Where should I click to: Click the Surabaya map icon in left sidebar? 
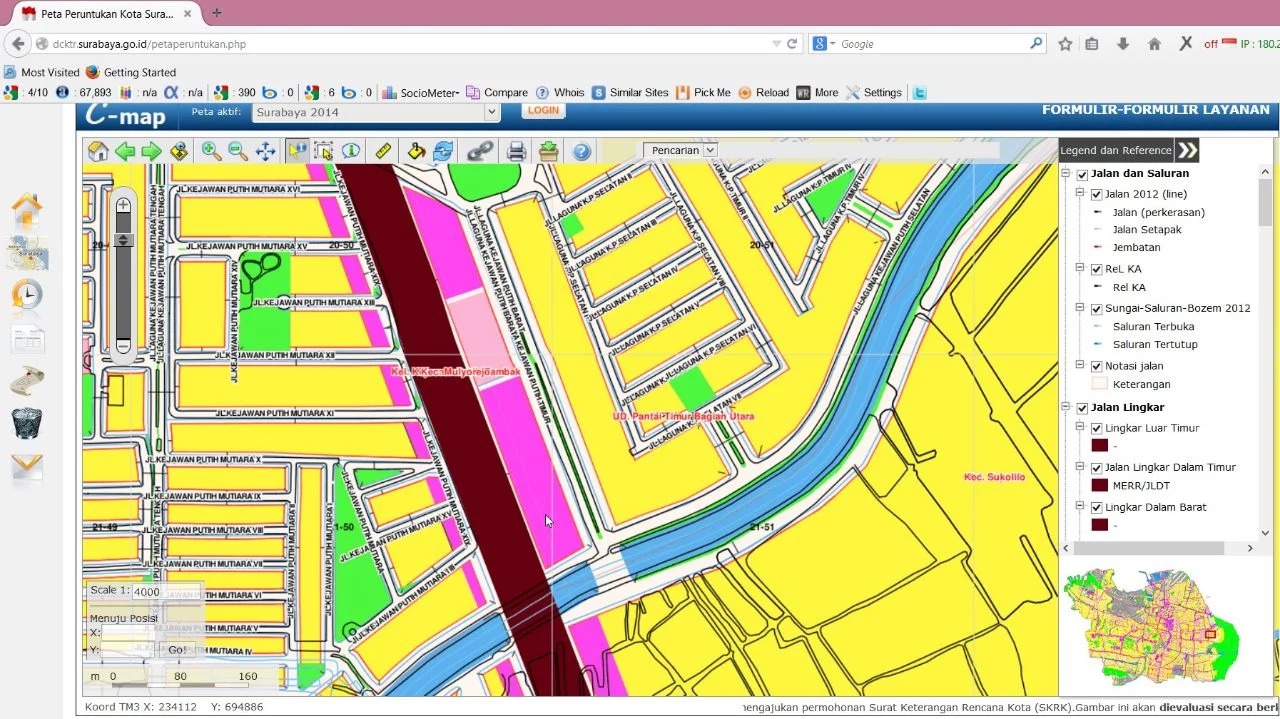27,253
